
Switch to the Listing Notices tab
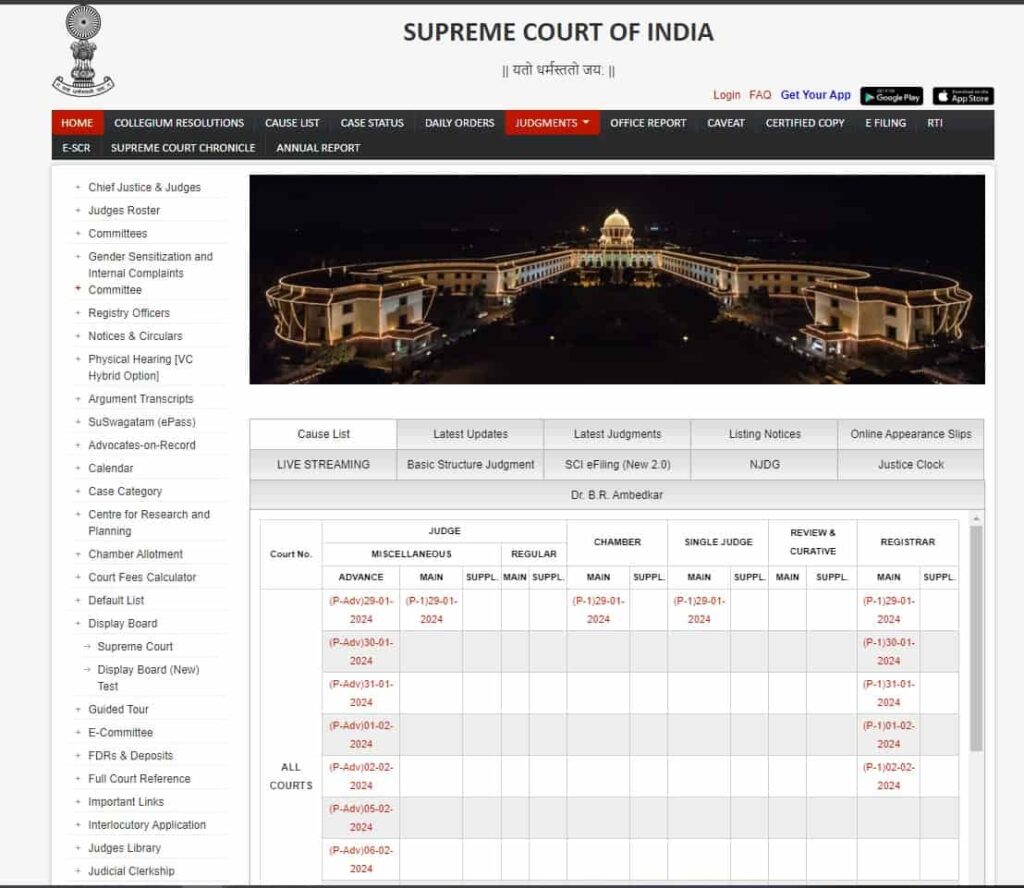(765, 434)
